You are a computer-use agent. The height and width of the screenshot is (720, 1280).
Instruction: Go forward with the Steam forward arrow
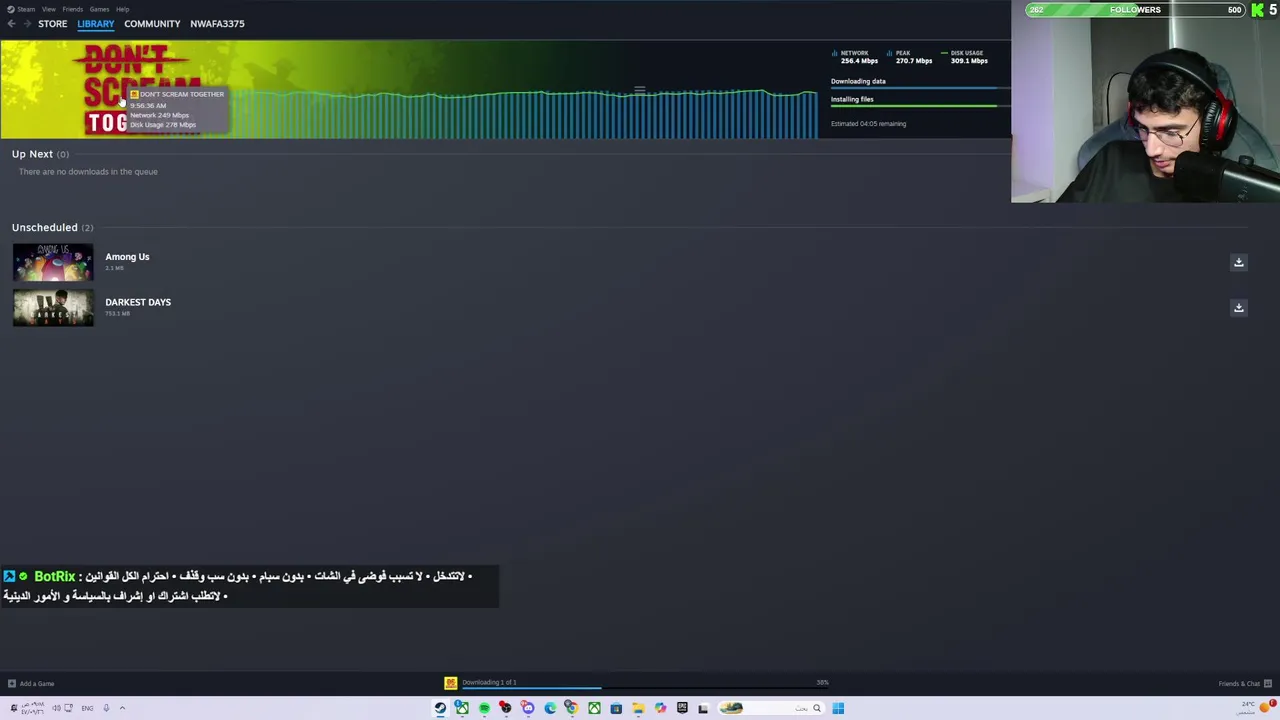point(26,24)
